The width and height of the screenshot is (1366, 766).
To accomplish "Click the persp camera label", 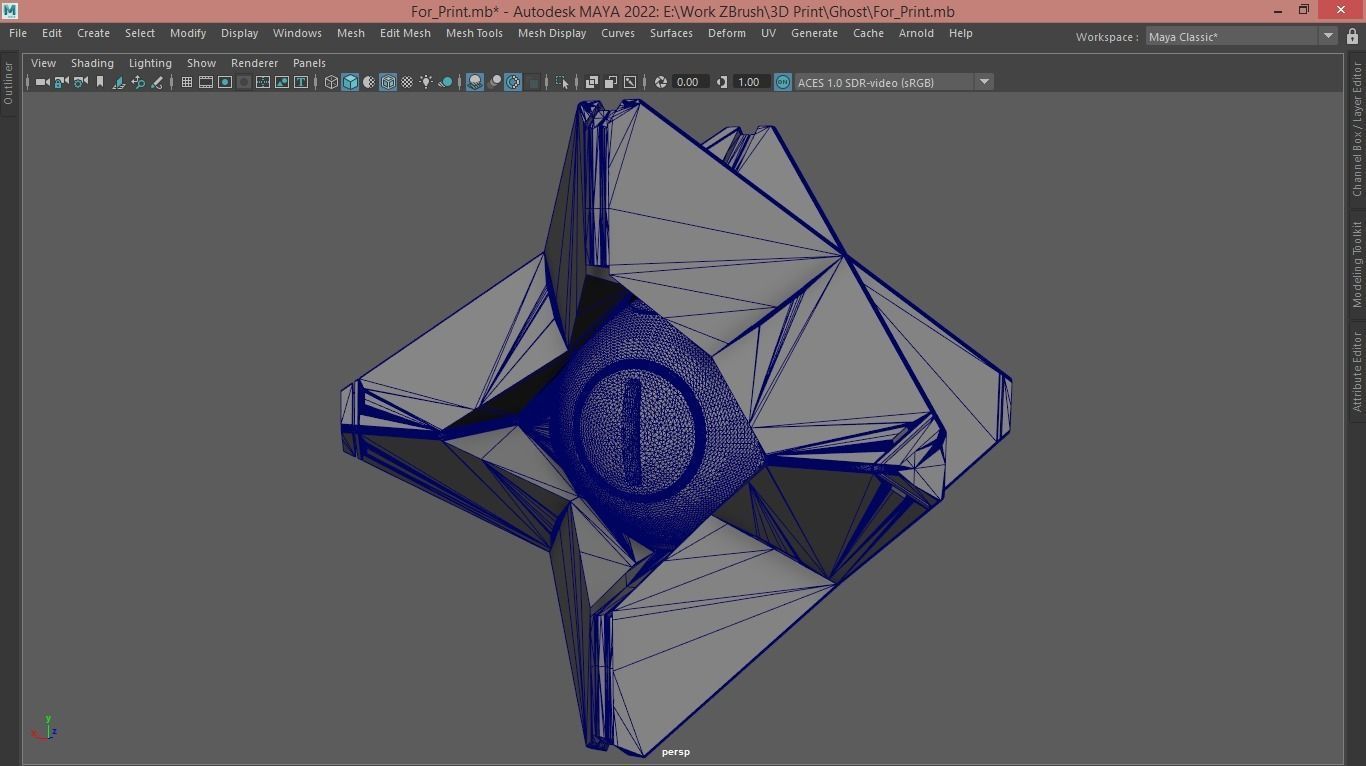I will tap(676, 752).
